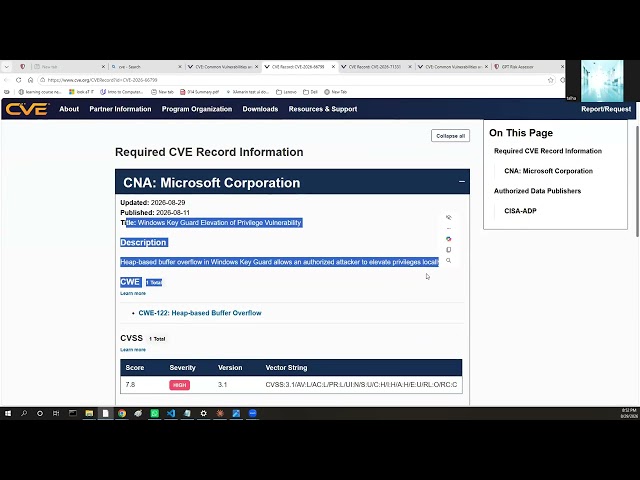640x480 pixels.
Task: Open CWE-122: Heap-based Buffer Overflow link
Action: pos(200,313)
